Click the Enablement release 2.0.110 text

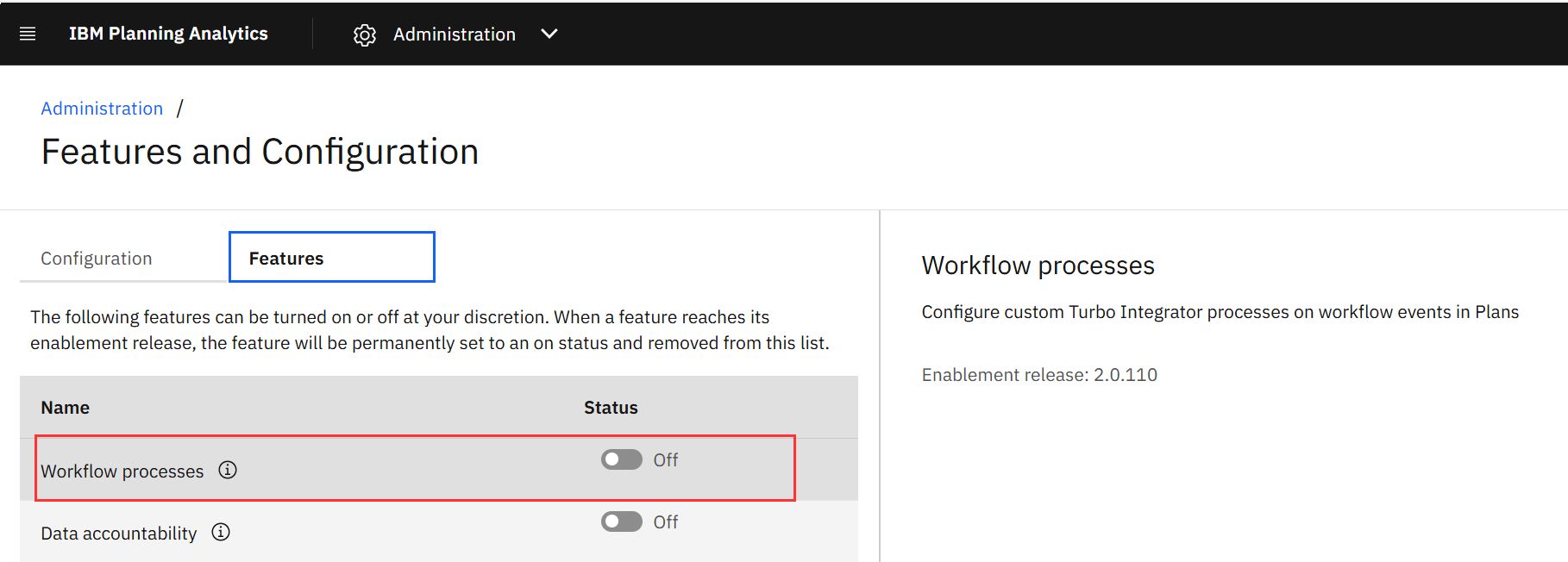1039,375
